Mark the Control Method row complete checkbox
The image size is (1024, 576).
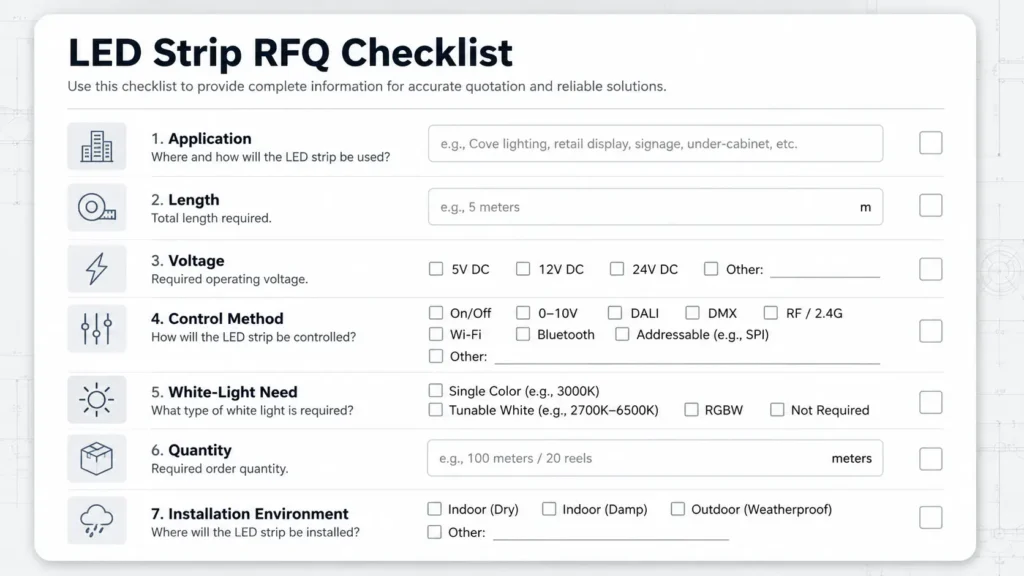click(931, 331)
